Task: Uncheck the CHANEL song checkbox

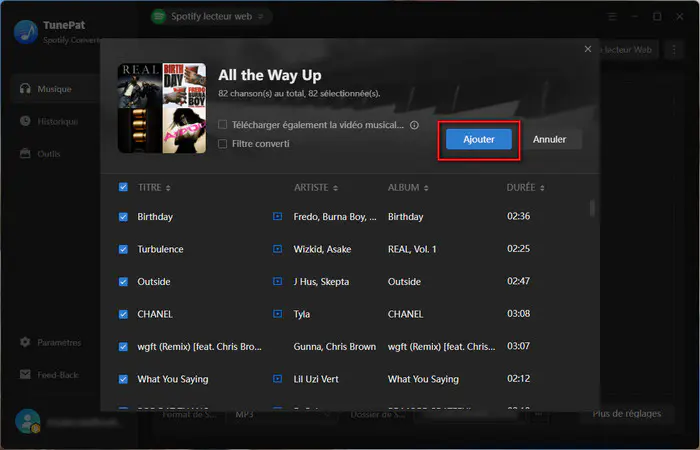Action: [123, 314]
